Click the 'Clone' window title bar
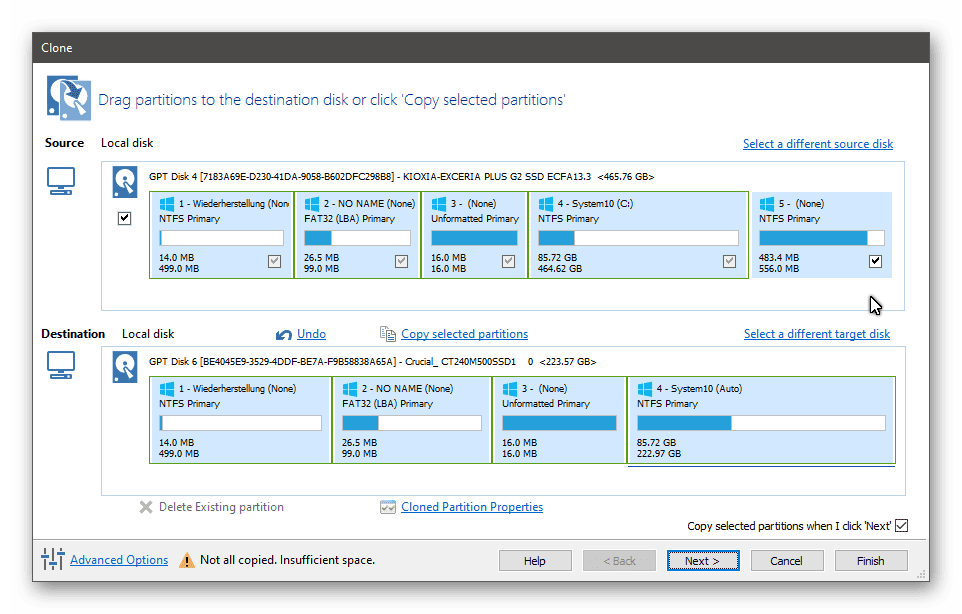Image resolution: width=962 pixels, height=614 pixels. 481,48
